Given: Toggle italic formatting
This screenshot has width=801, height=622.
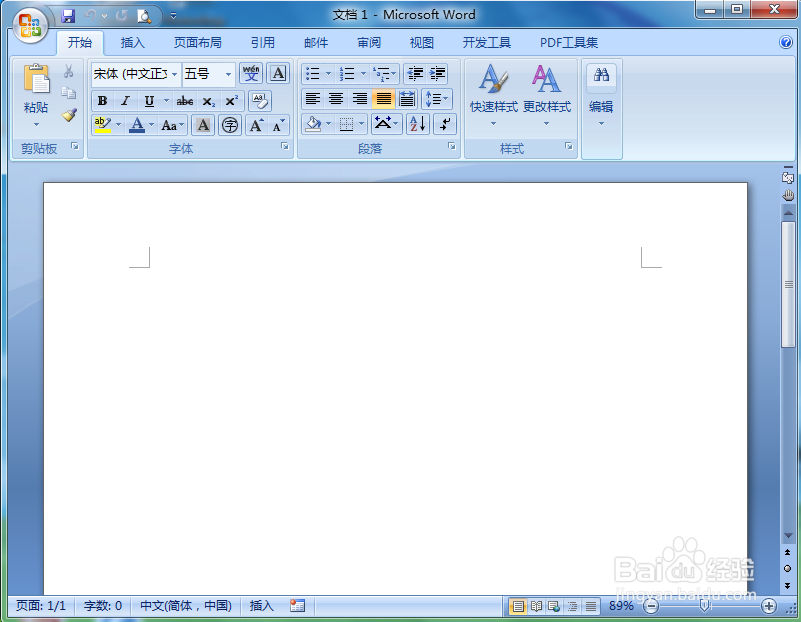Looking at the screenshot, I should tap(125, 101).
